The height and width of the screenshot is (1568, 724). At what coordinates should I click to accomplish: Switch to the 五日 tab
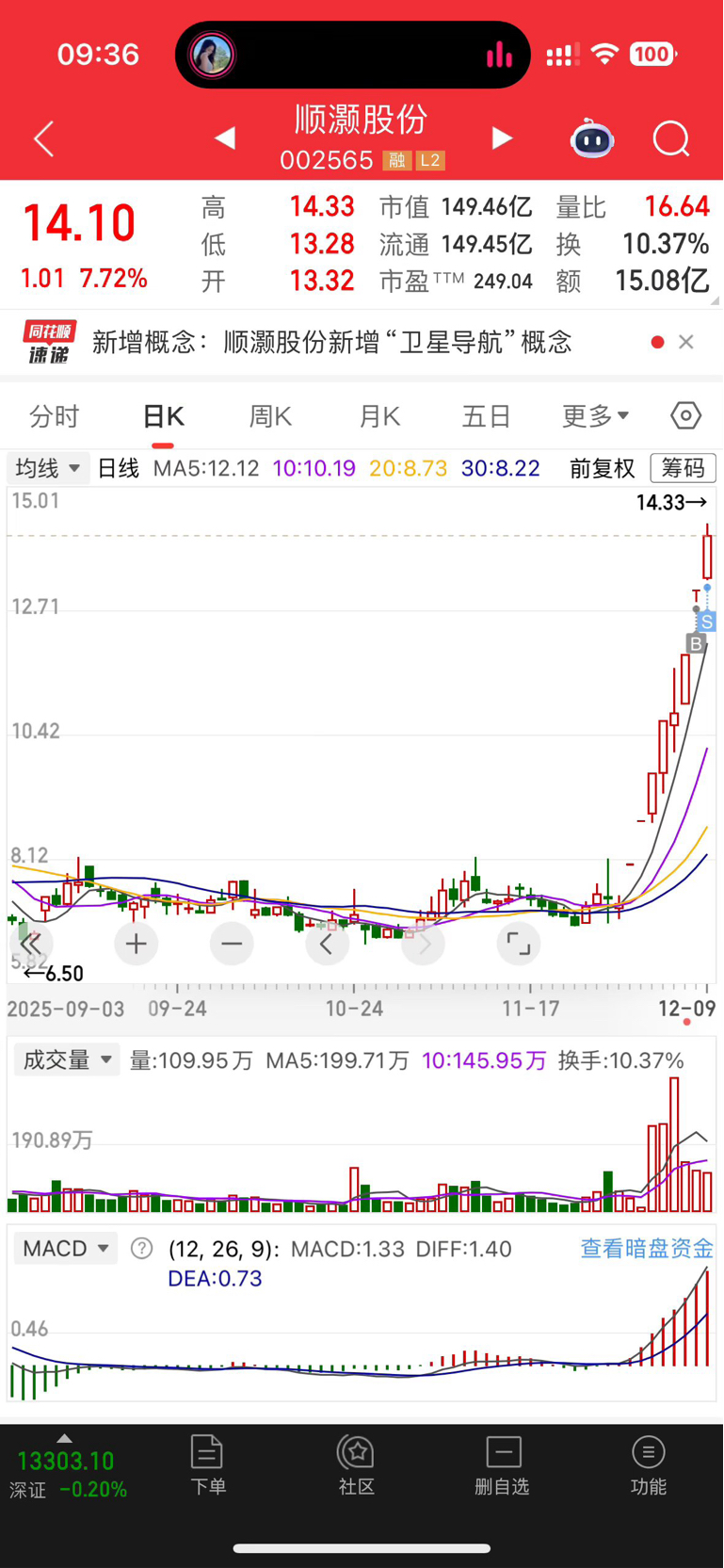pyautogui.click(x=486, y=415)
